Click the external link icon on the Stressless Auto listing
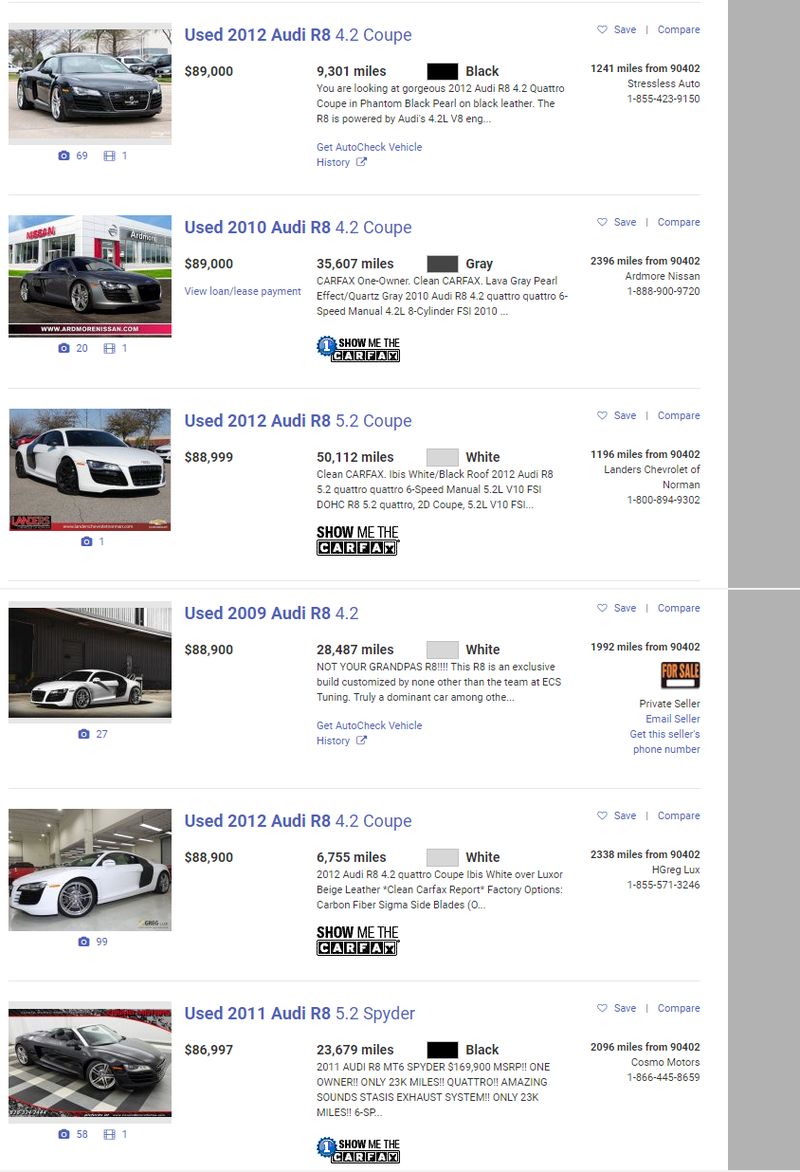 tap(361, 162)
